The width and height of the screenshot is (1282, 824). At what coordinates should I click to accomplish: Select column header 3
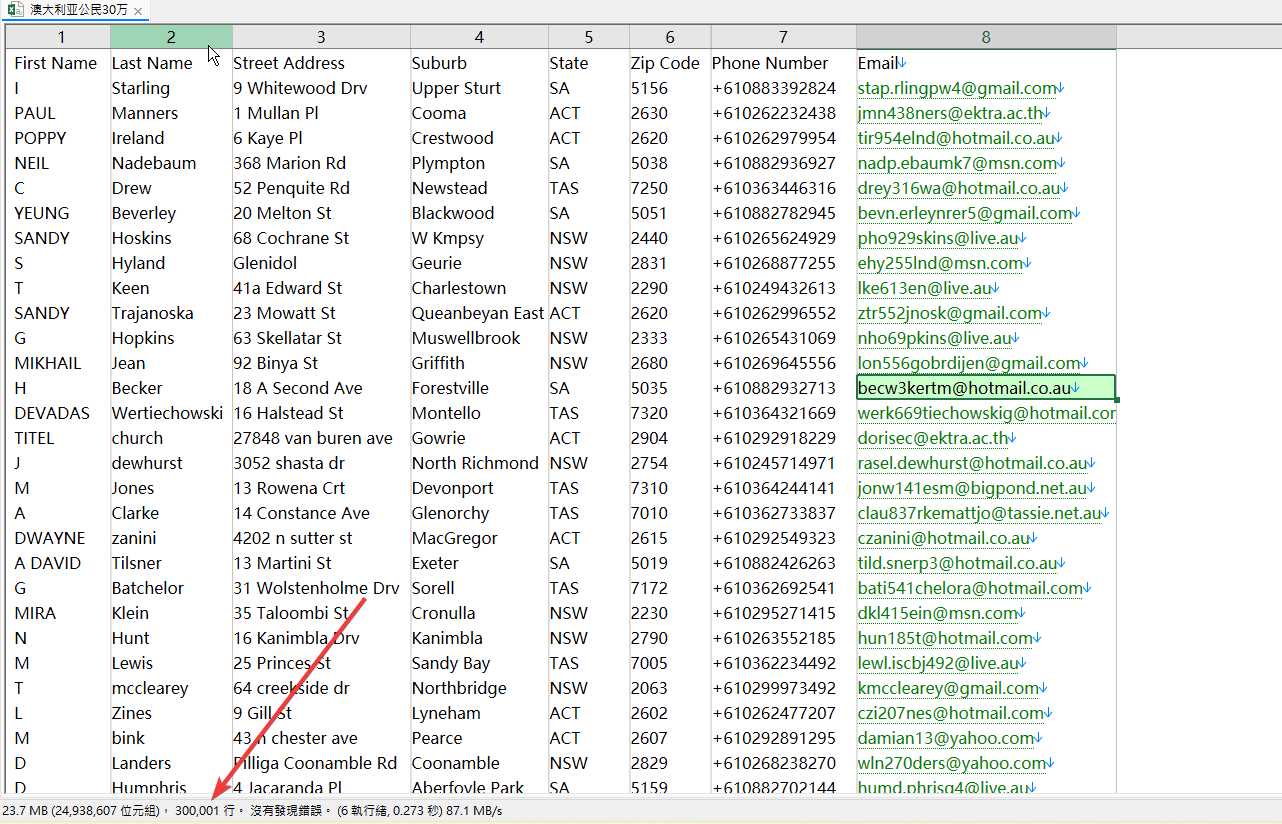point(321,37)
